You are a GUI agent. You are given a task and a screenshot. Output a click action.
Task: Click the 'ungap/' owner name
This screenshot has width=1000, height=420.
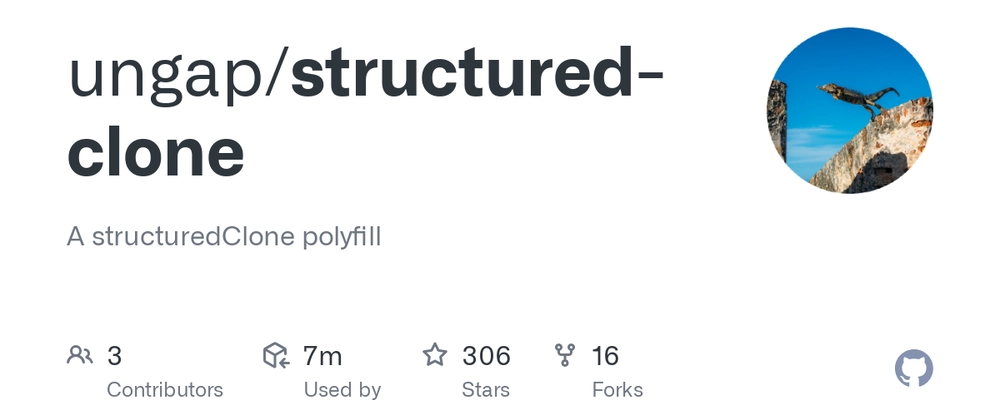(179, 76)
